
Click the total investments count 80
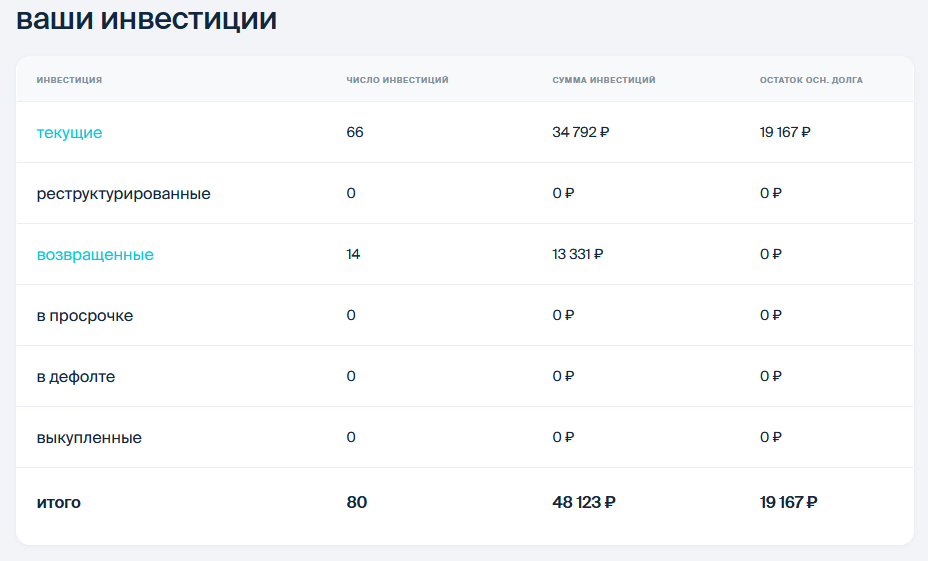(357, 503)
